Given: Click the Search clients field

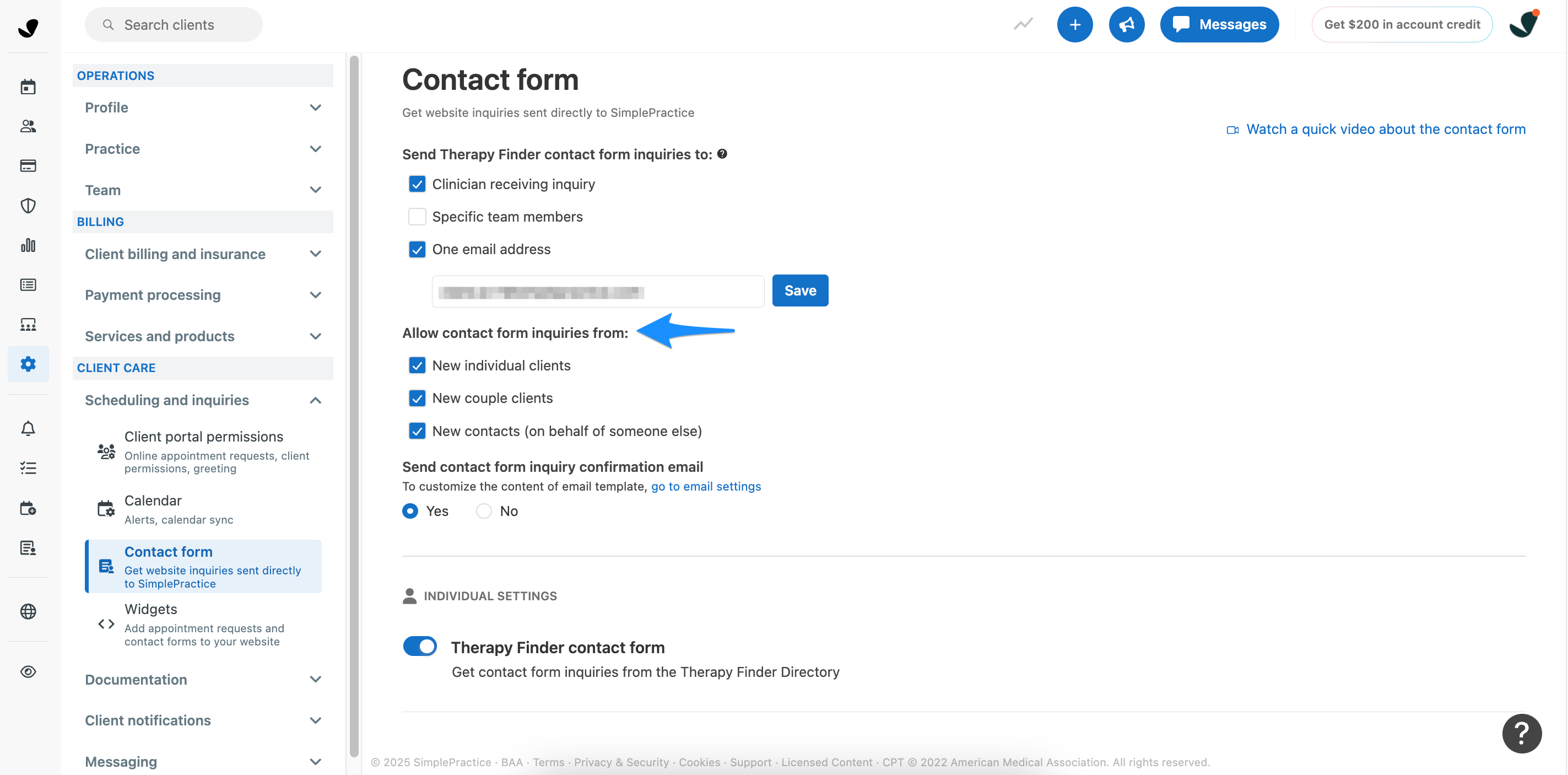Looking at the screenshot, I should (174, 24).
